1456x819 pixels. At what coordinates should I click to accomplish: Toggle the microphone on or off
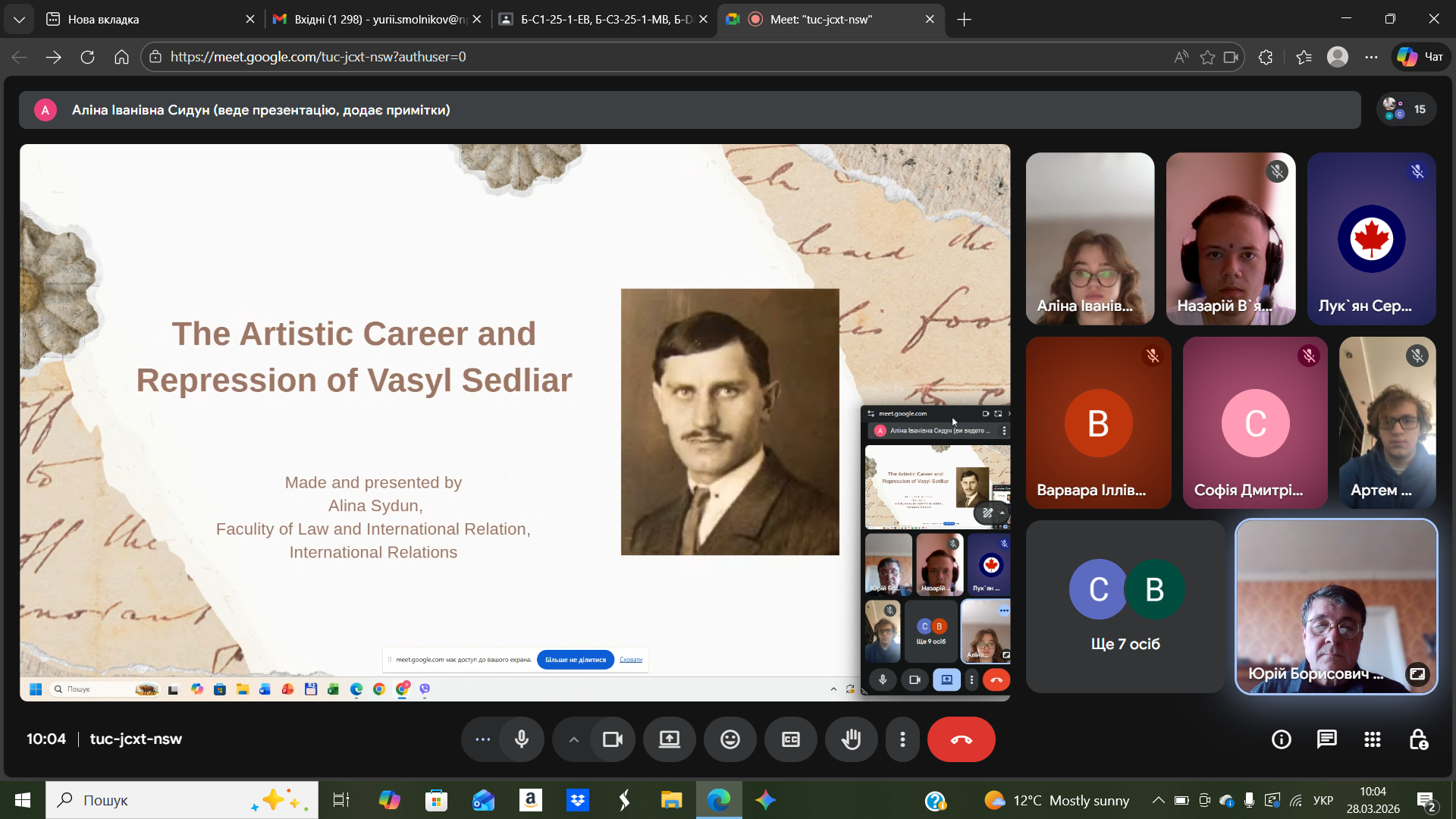(x=522, y=739)
